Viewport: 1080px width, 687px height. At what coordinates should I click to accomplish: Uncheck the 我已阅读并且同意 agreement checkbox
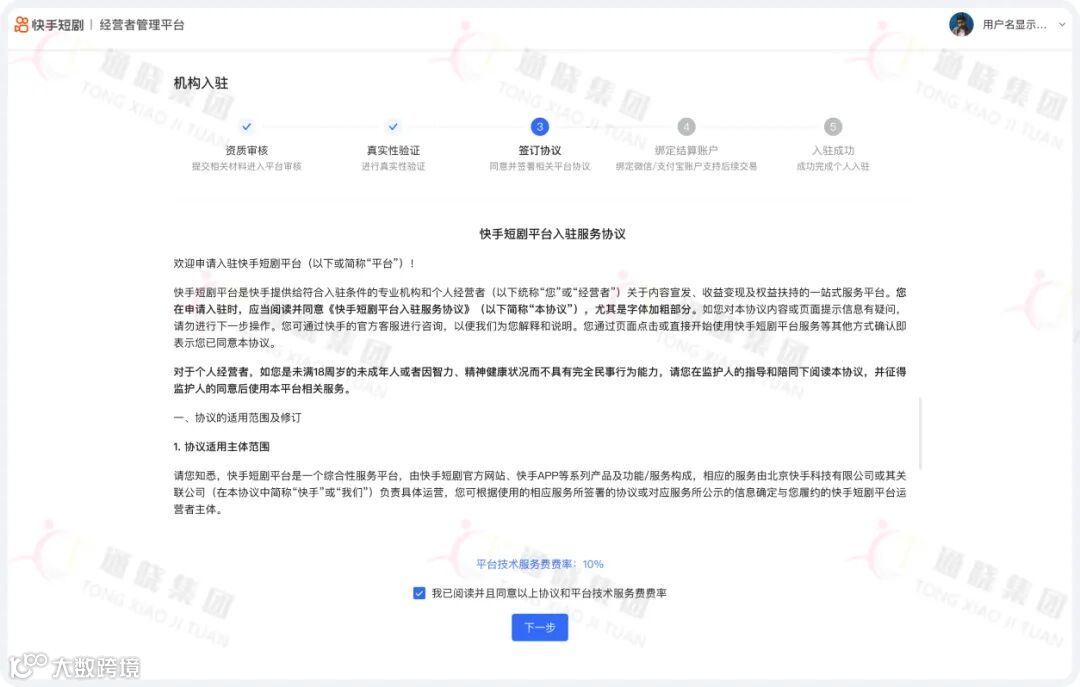pos(419,593)
